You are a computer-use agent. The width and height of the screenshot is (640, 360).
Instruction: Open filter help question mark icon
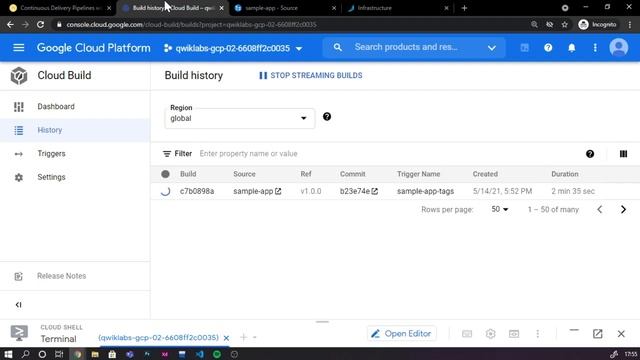[x=590, y=154]
